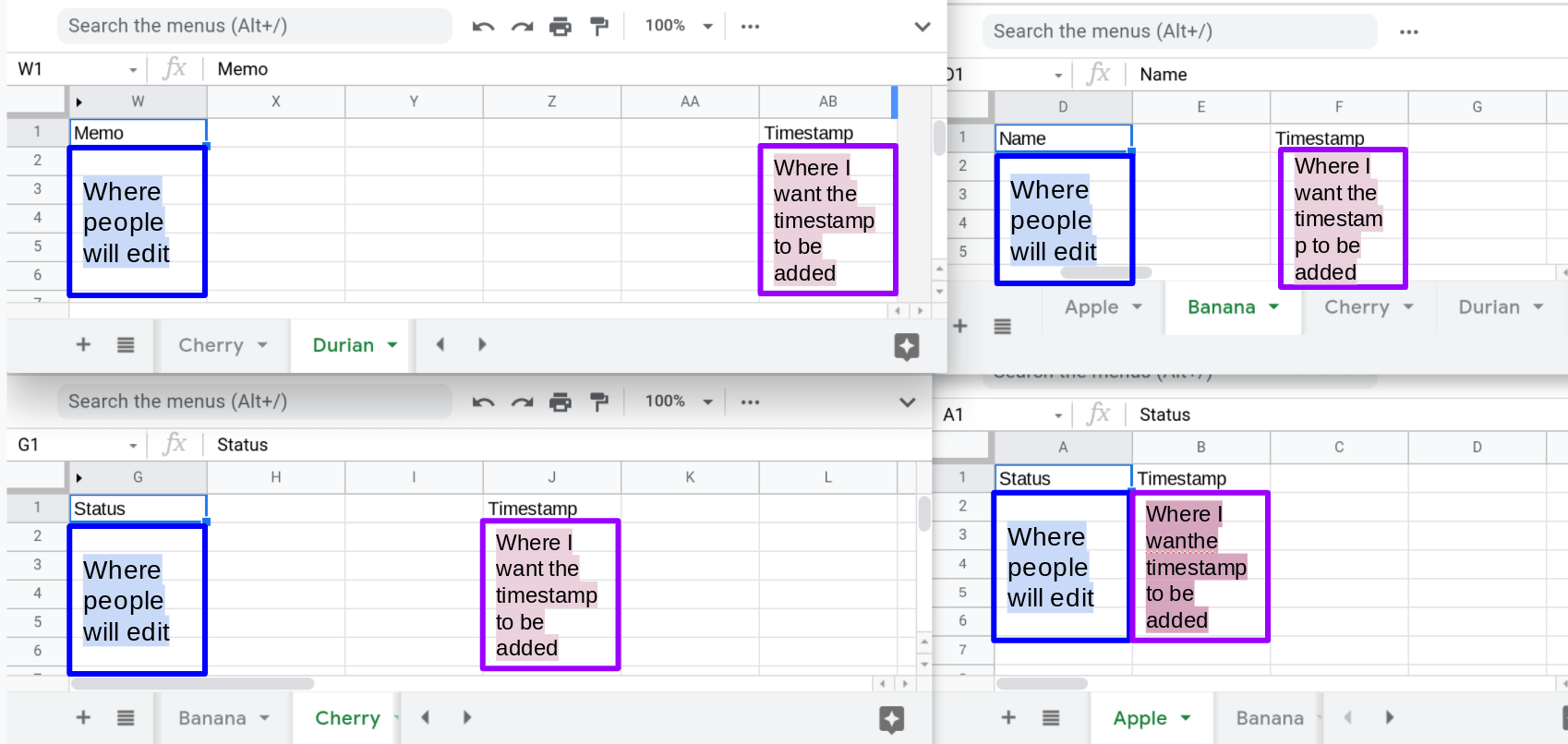Open All sheets list in Apple window
Screen dimensions: 1568x744
pos(1051,717)
